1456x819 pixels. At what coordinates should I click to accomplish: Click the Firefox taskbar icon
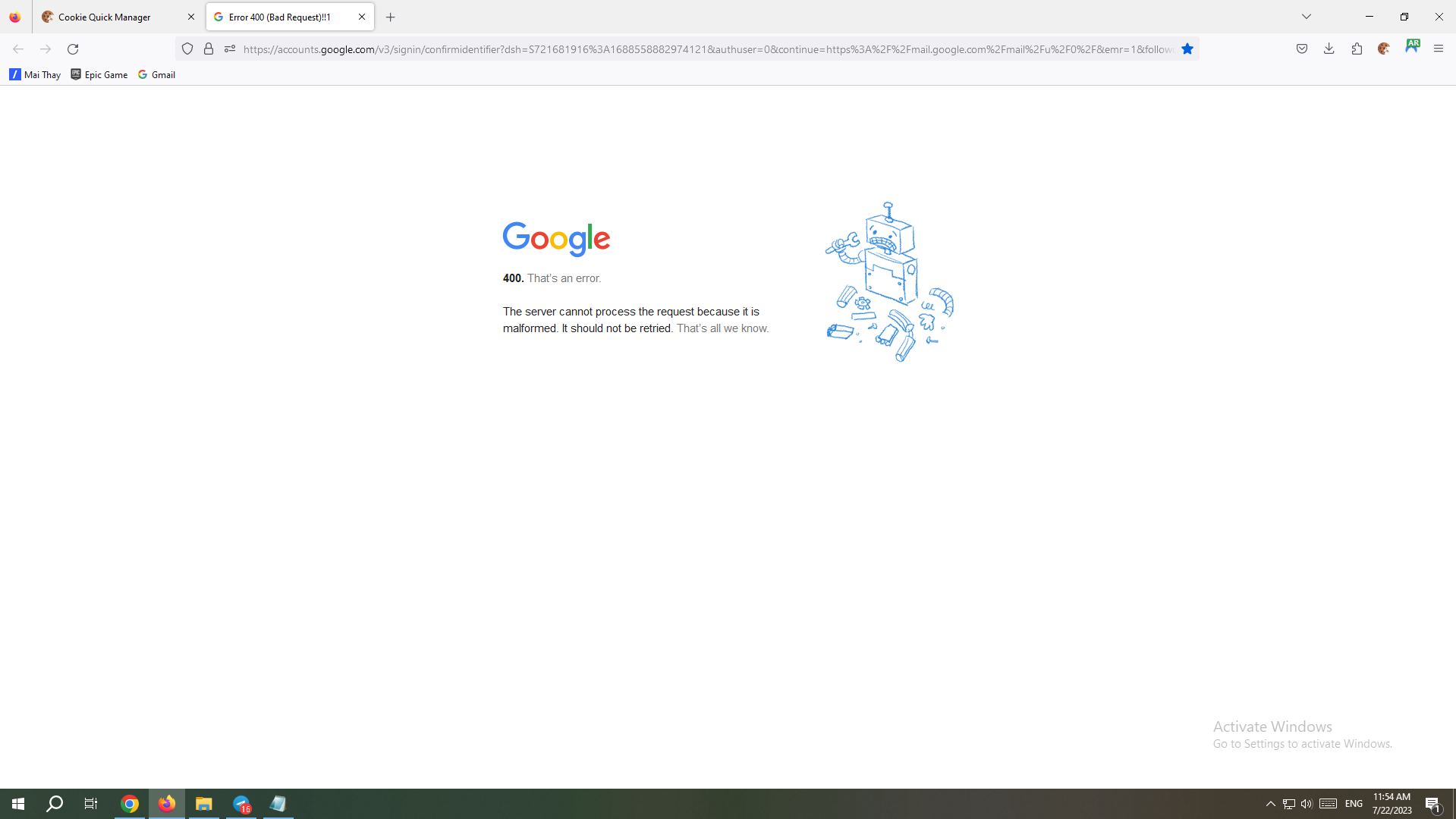167,804
